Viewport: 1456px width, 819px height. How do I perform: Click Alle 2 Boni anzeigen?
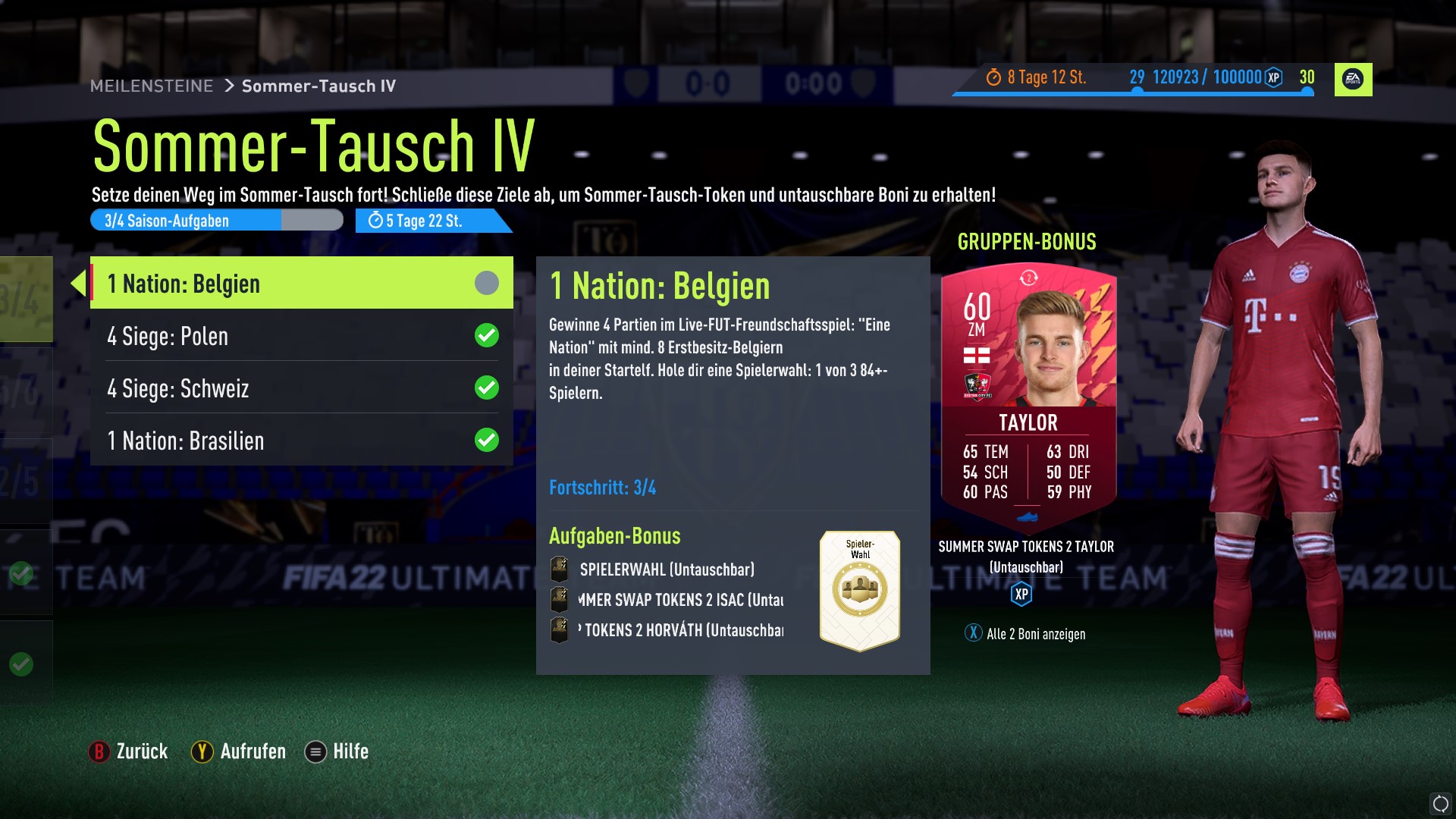(1036, 634)
